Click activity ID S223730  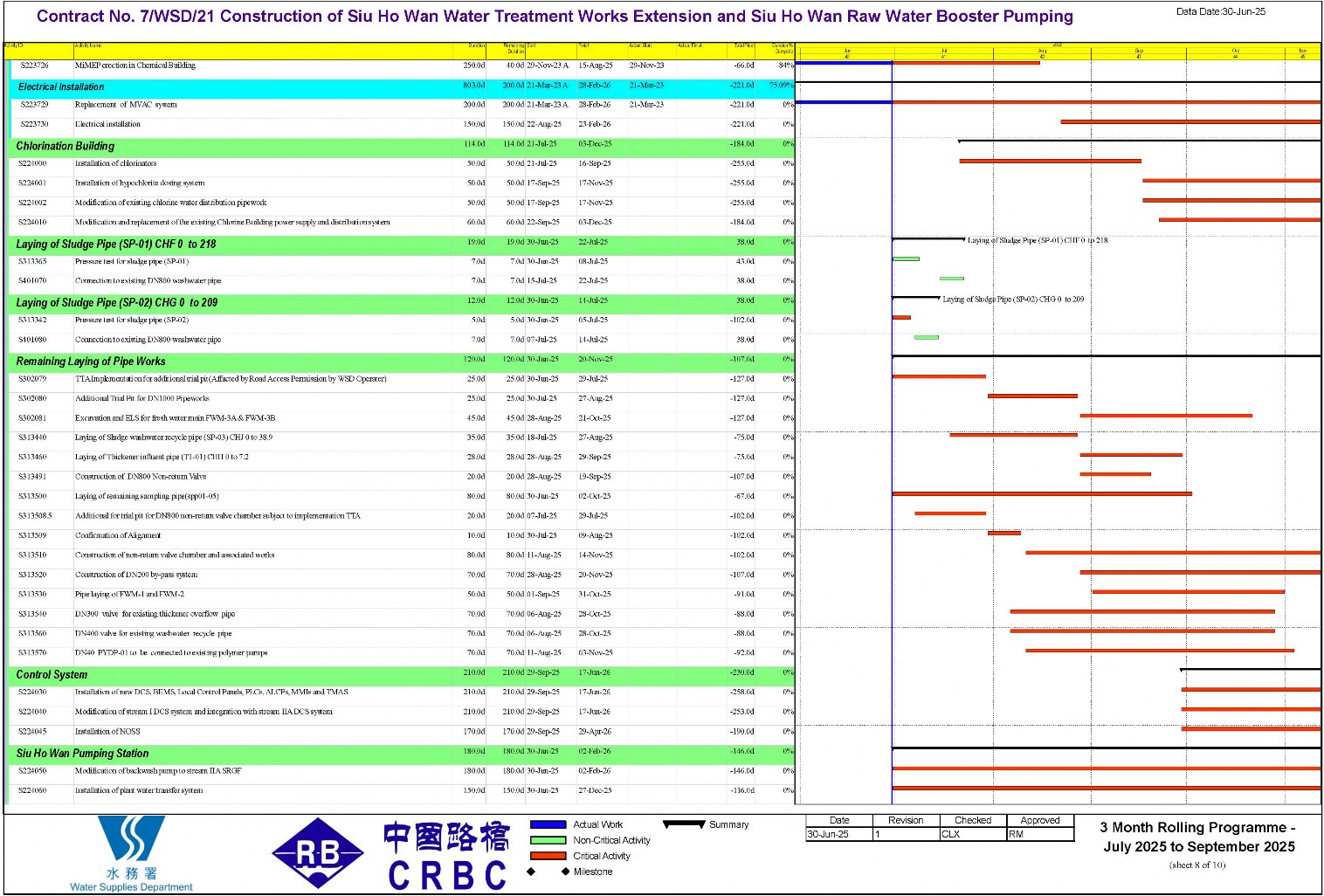pos(35,124)
